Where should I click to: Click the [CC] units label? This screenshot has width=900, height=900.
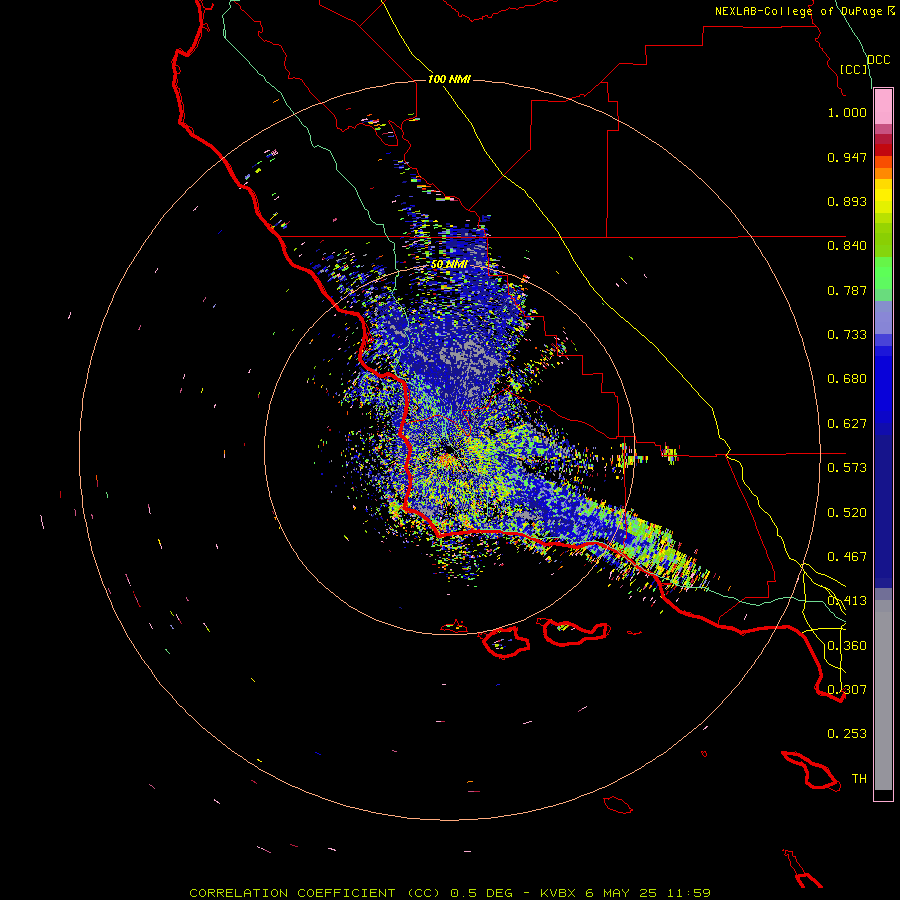click(x=853, y=69)
